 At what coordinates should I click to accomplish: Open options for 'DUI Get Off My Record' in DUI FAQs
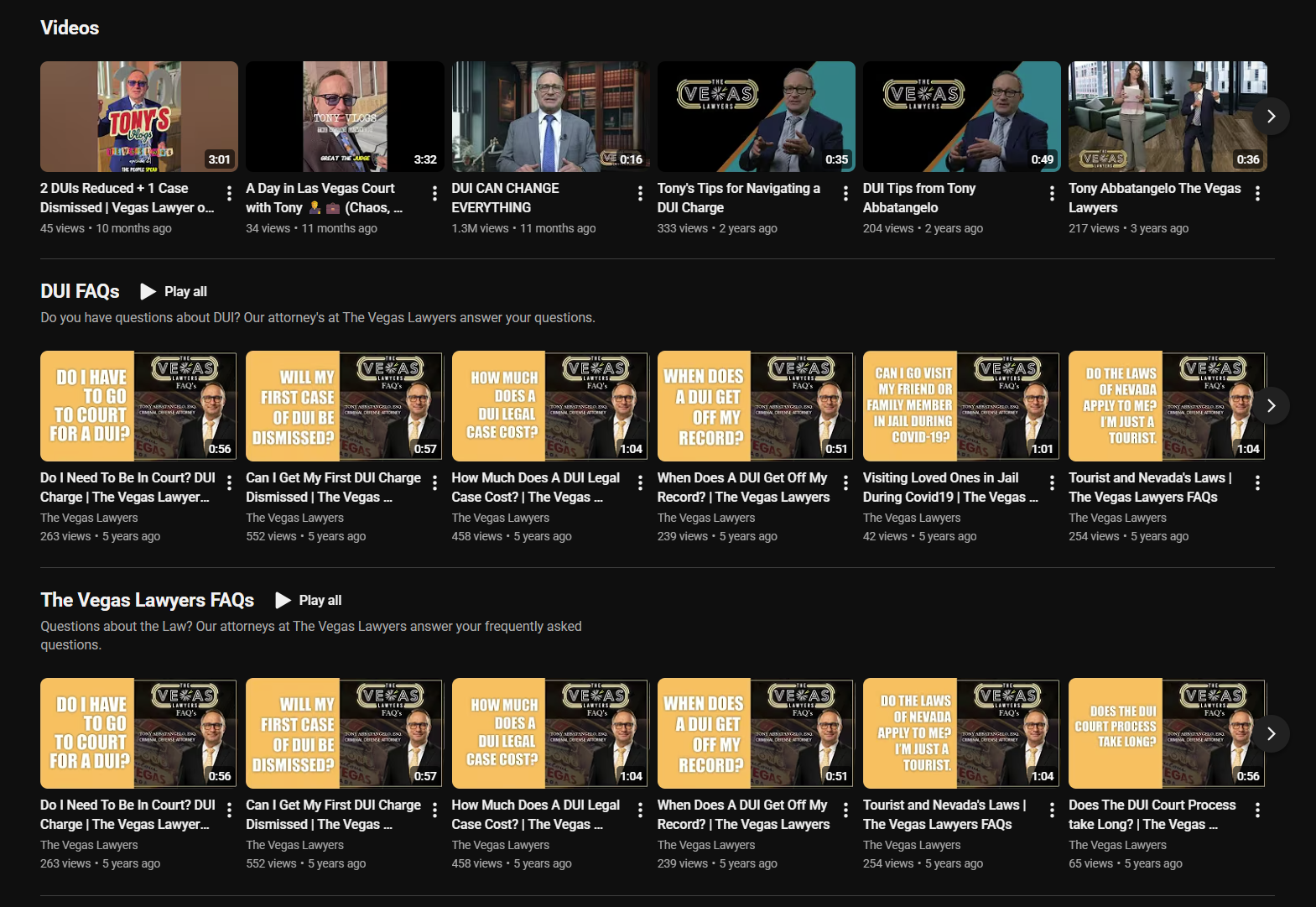[x=845, y=483]
